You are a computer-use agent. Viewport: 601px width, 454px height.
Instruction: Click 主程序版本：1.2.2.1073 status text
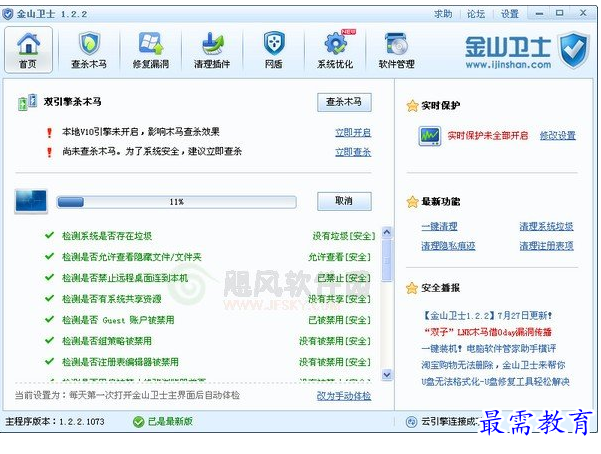pos(55,422)
